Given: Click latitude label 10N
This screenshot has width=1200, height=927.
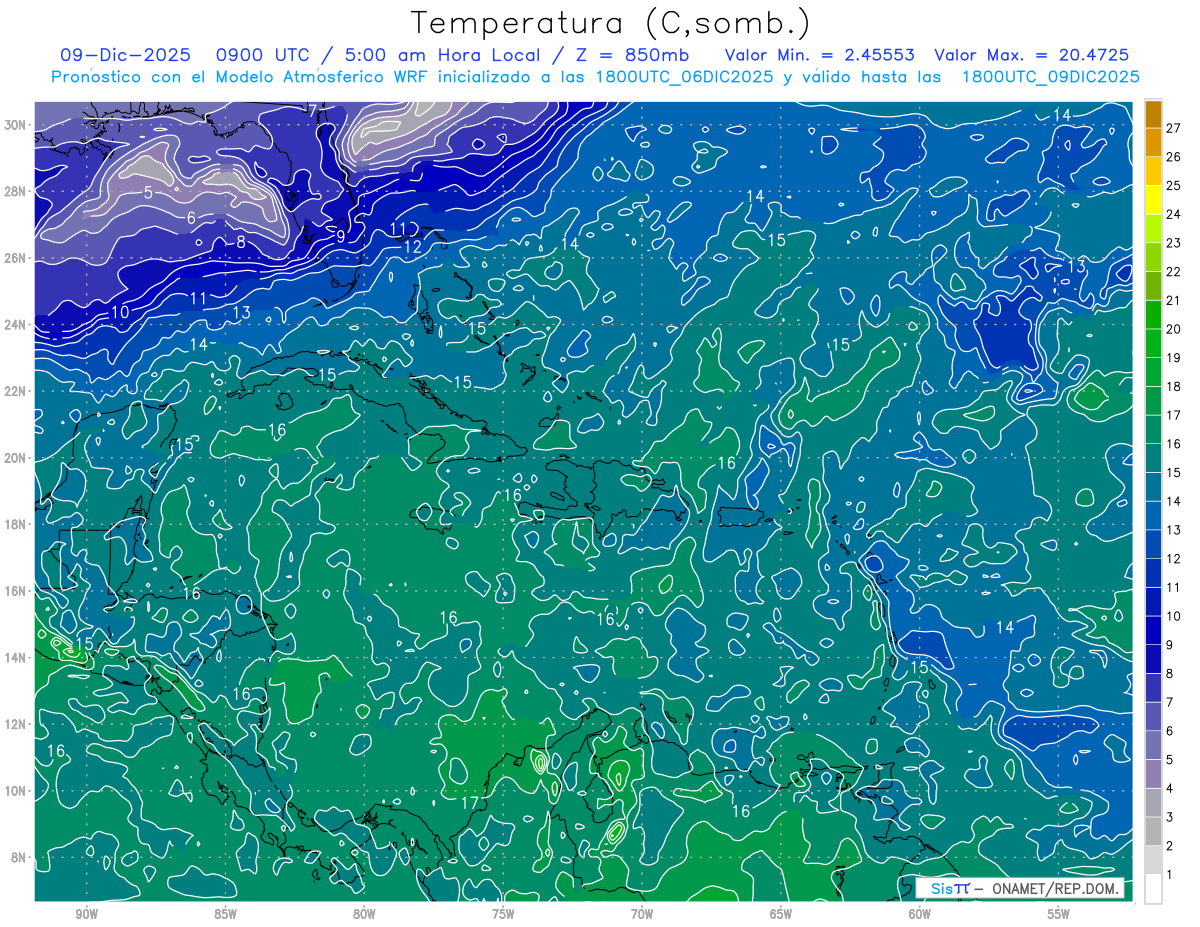Looking at the screenshot, I should point(17,791).
